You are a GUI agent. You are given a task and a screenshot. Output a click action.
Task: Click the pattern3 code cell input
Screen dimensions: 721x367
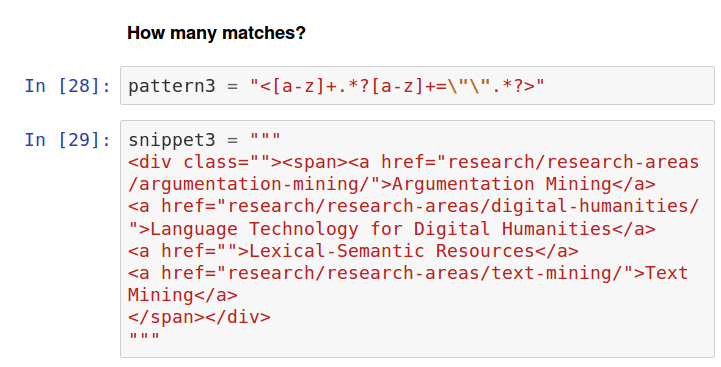(417, 86)
